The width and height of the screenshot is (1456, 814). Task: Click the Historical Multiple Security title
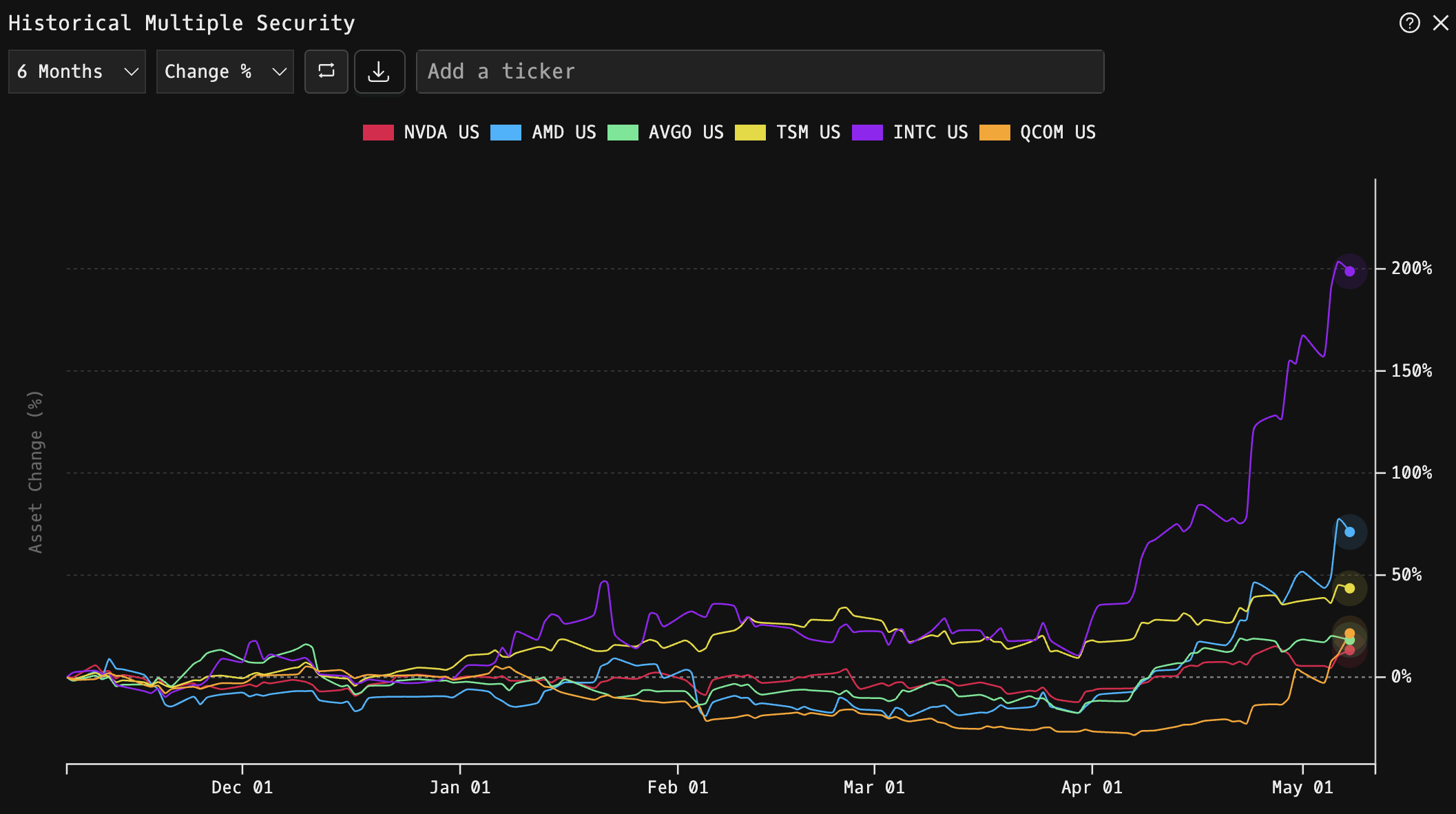click(x=182, y=23)
